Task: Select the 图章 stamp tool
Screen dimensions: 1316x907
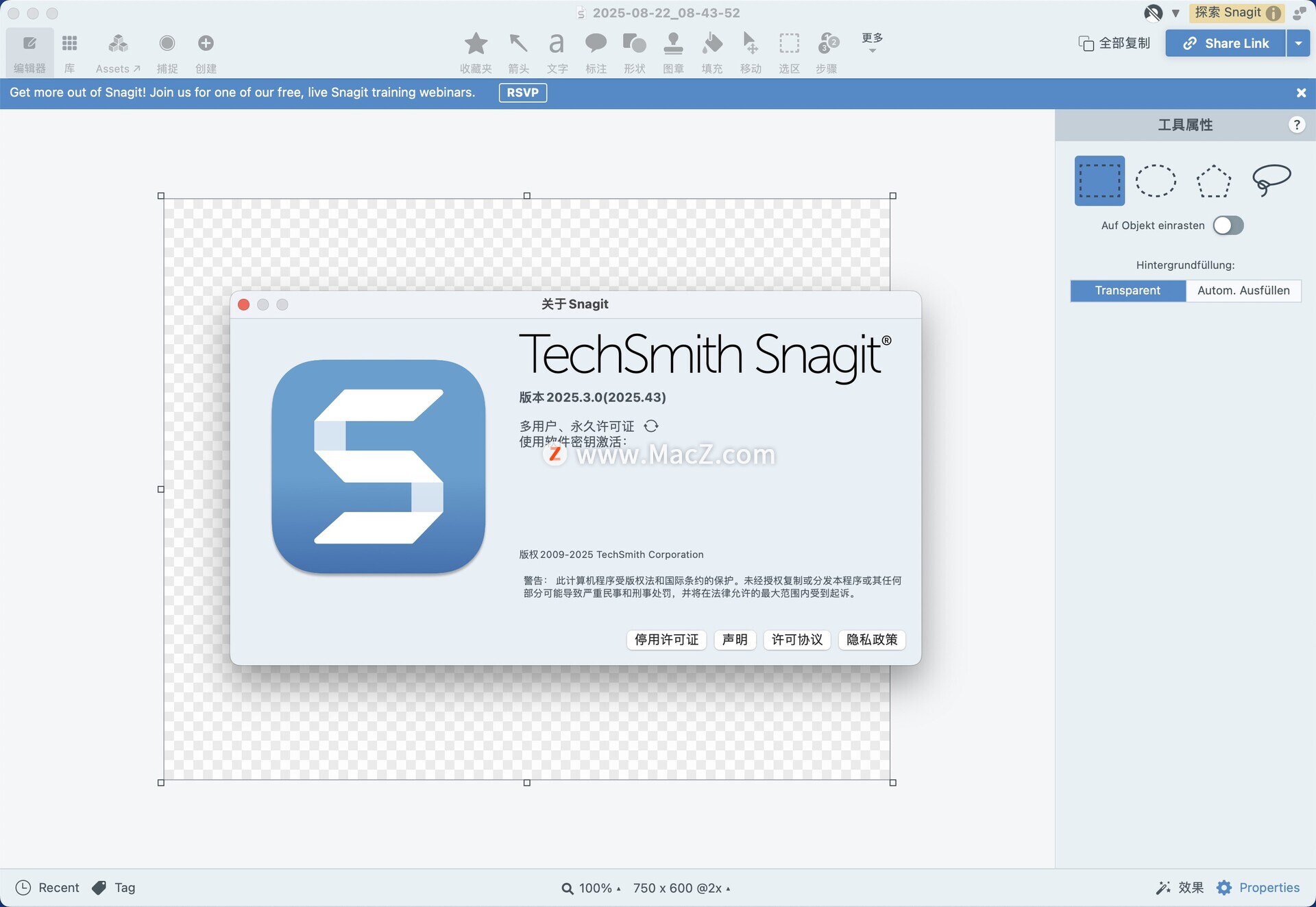Action: coord(673,53)
